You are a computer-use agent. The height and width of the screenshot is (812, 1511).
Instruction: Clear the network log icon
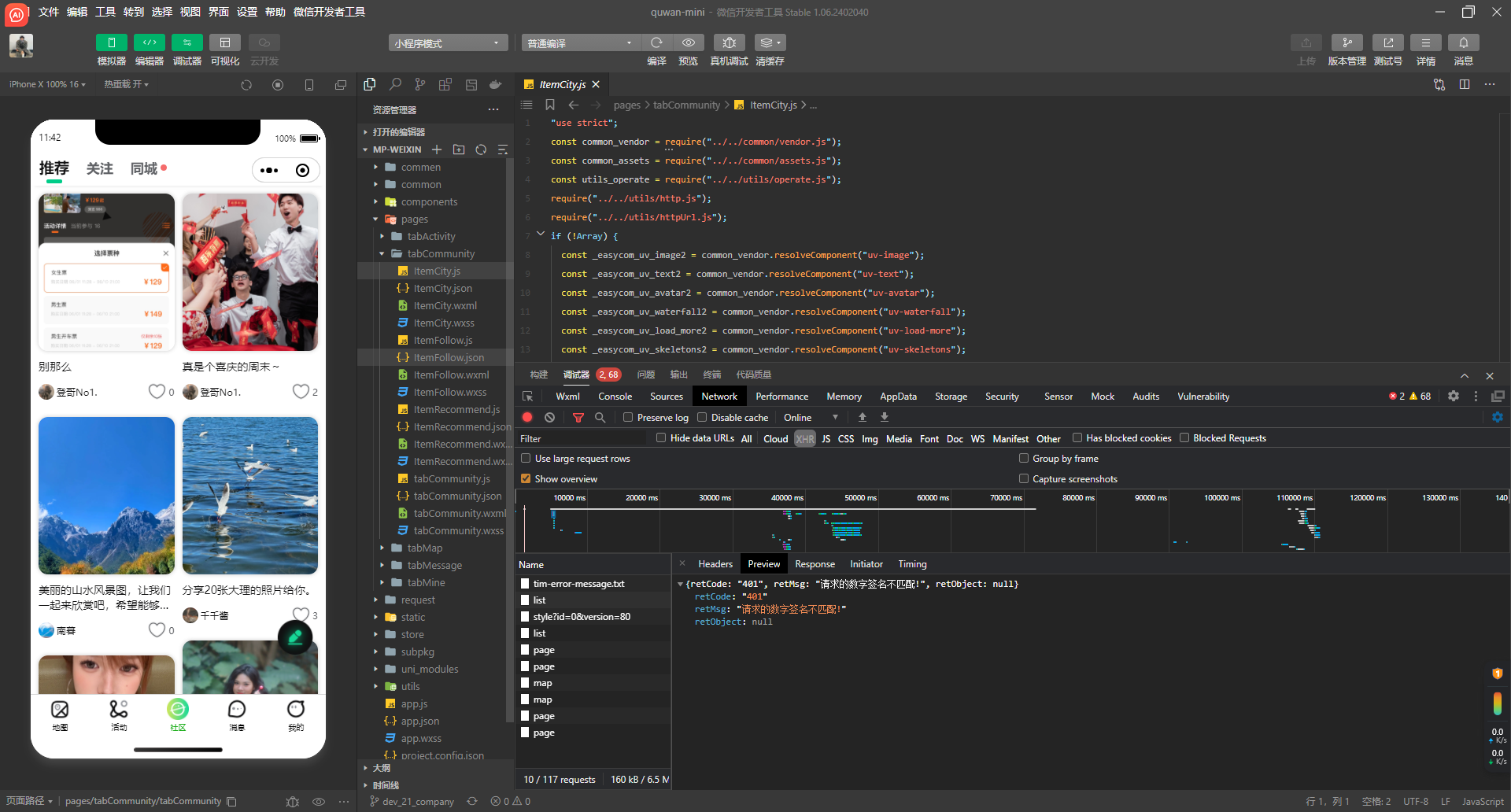pyautogui.click(x=550, y=418)
